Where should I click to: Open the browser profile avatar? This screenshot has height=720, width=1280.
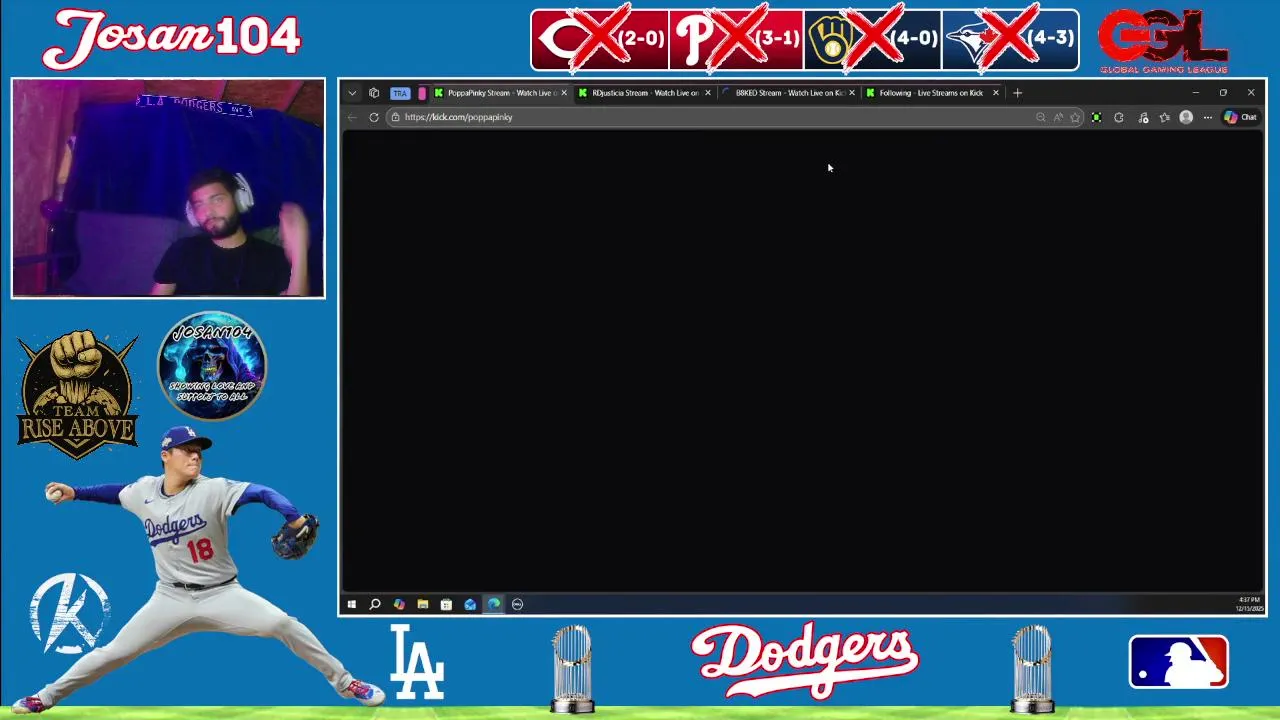(x=1186, y=117)
